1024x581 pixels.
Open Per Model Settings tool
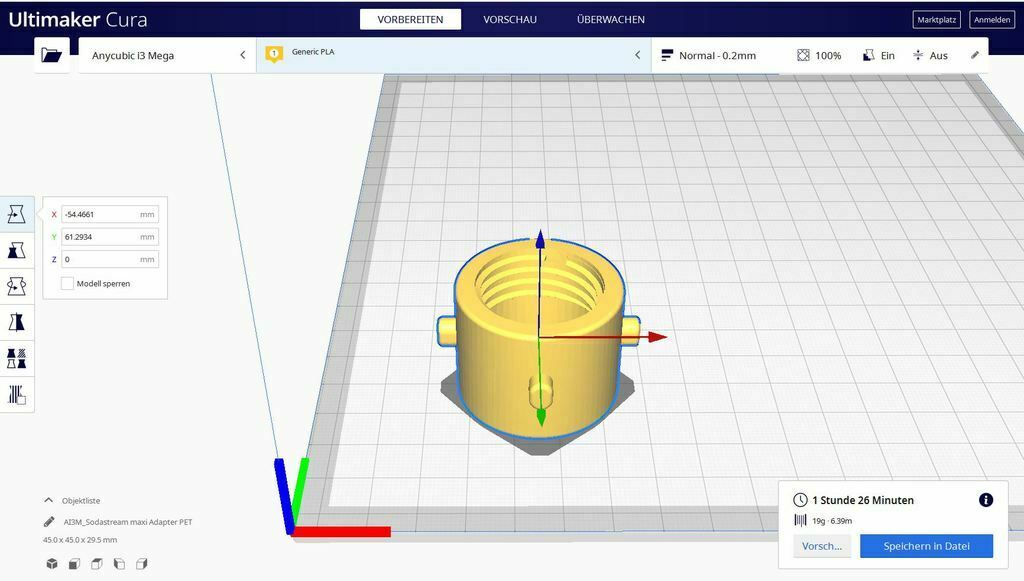[x=17, y=358]
